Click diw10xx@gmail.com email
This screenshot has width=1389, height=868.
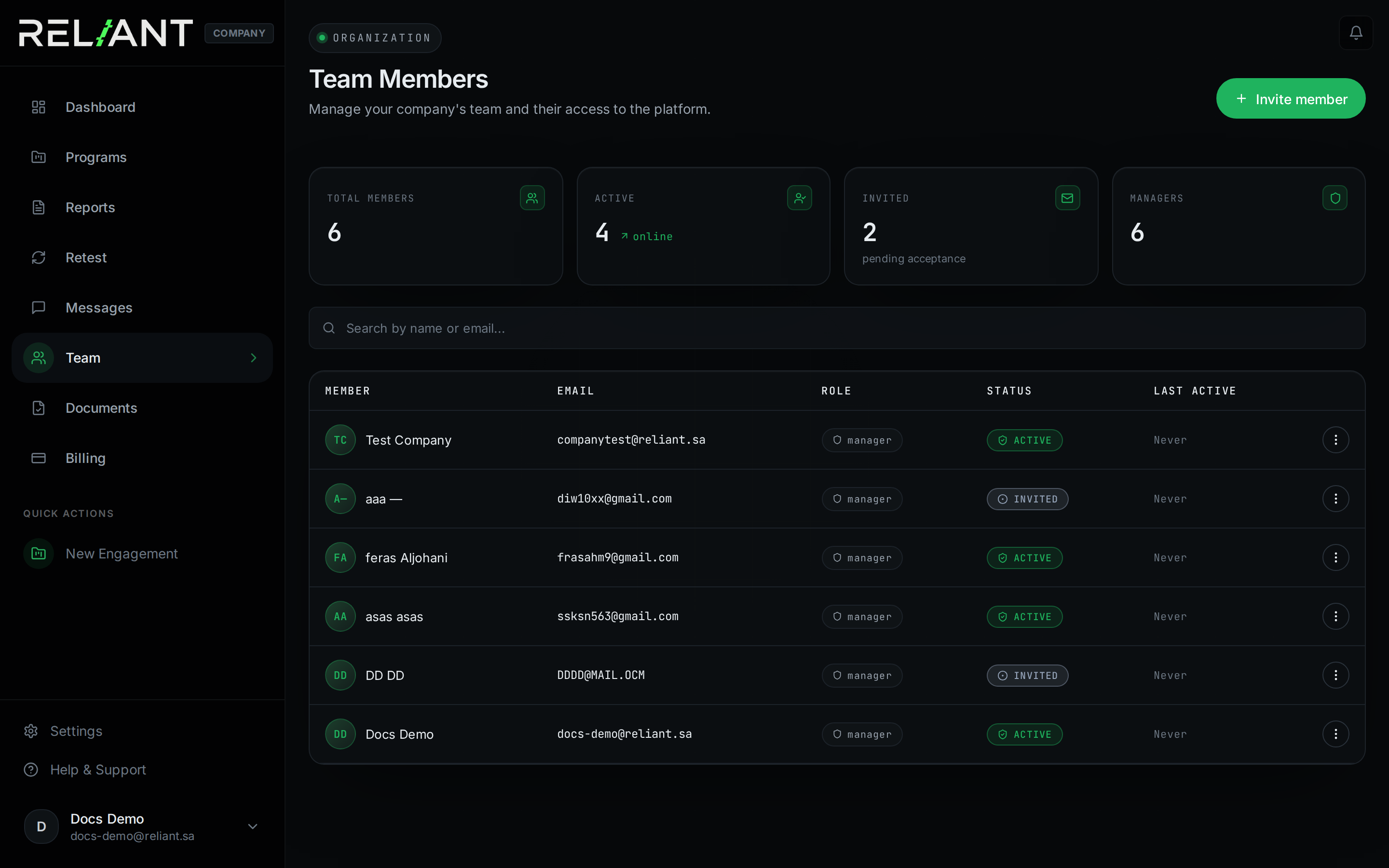point(615,499)
